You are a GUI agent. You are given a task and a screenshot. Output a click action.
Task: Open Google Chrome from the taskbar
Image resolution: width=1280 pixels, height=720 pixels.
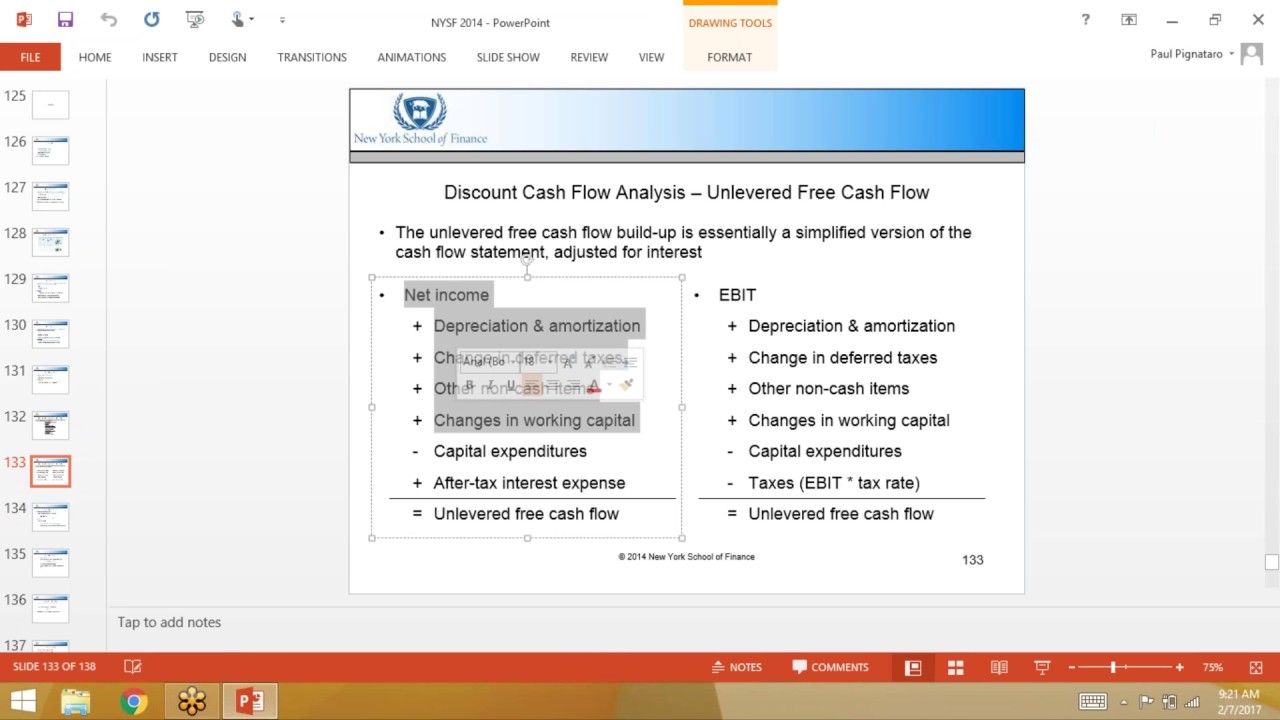133,702
